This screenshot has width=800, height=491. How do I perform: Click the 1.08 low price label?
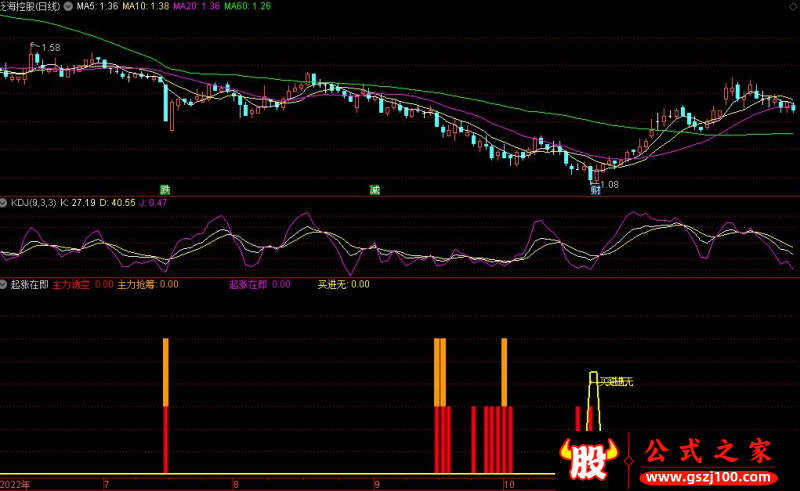(610, 185)
